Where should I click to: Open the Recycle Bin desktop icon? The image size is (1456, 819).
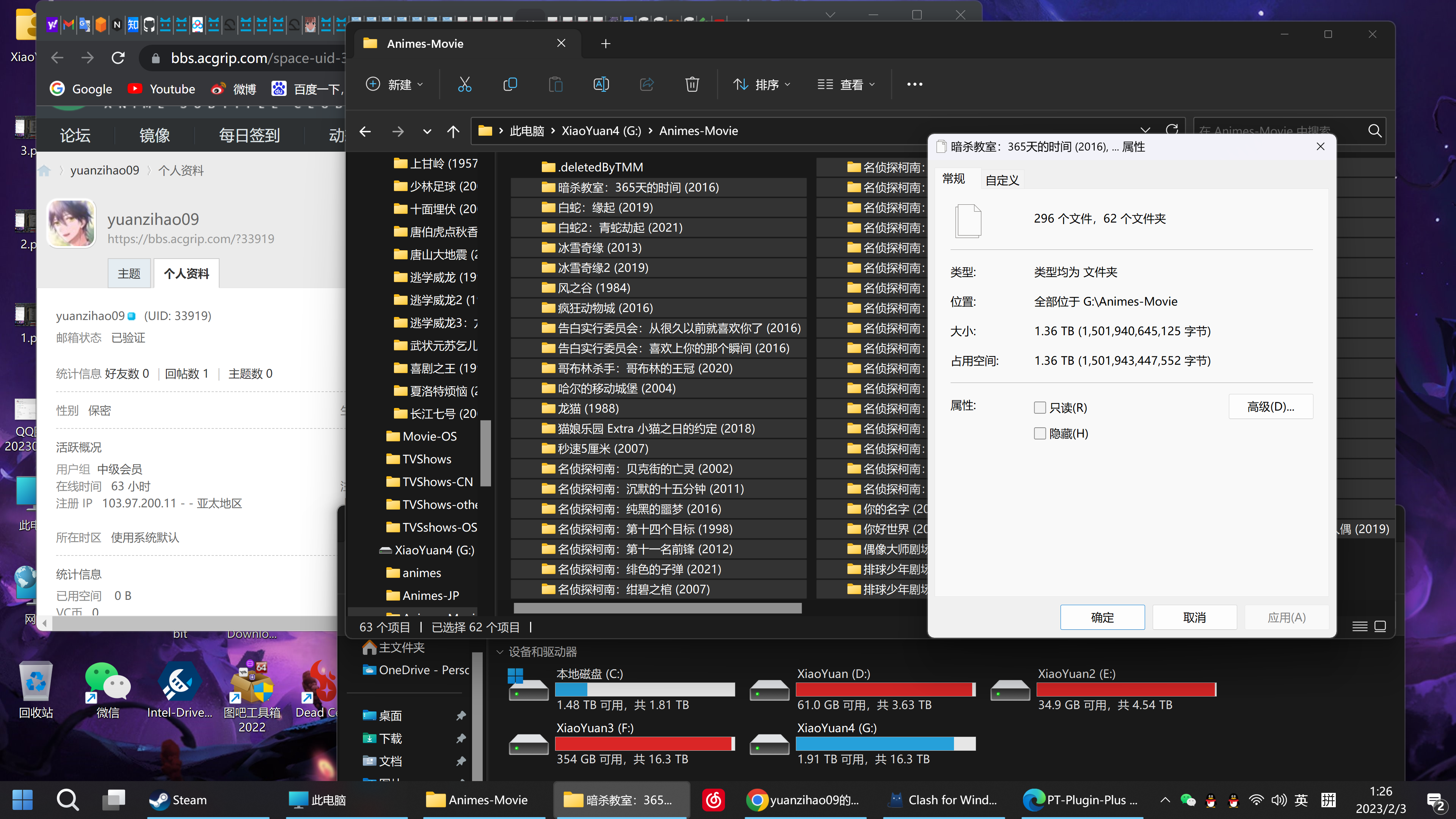(36, 690)
